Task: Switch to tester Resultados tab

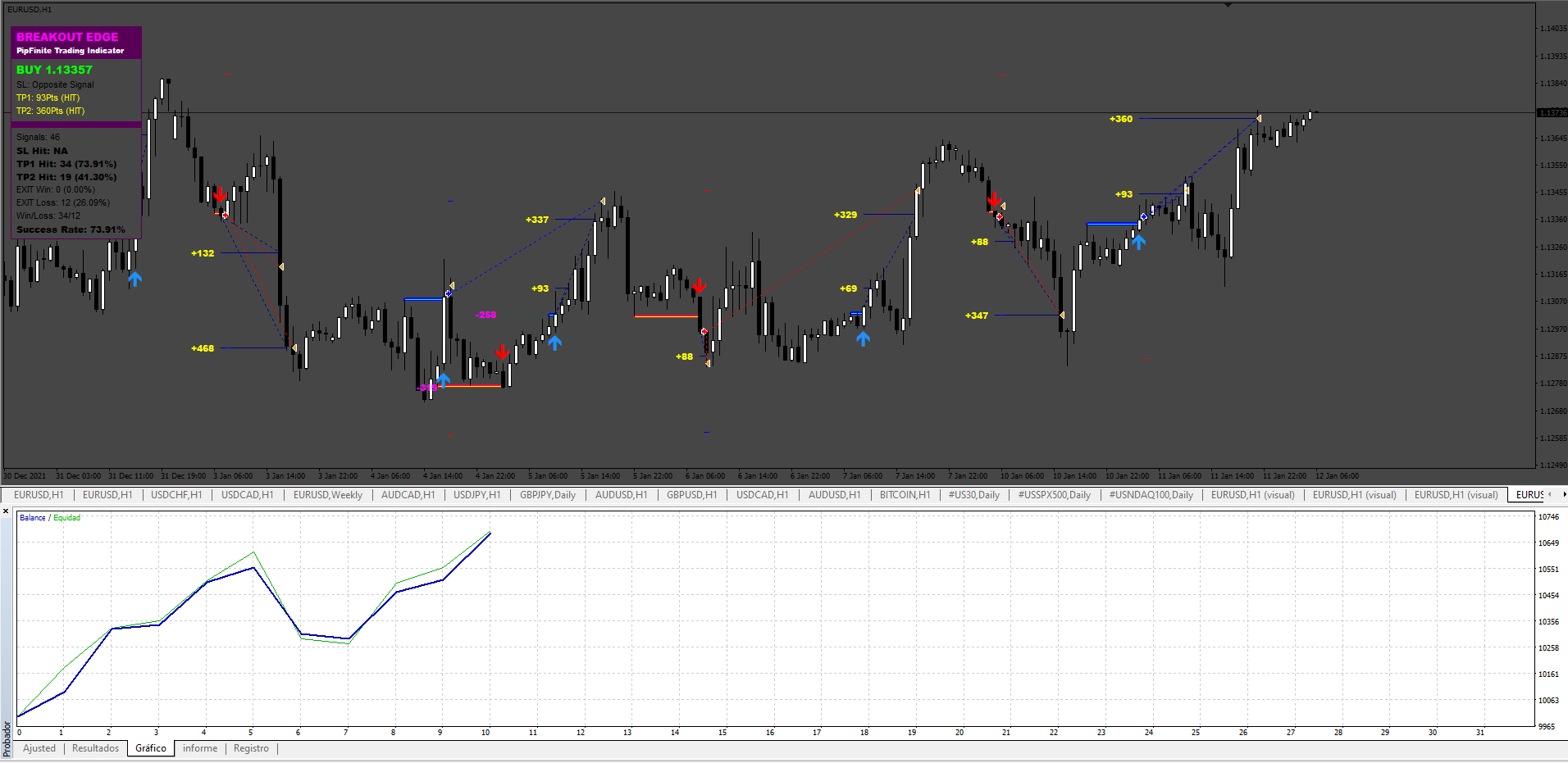Action: (x=95, y=748)
